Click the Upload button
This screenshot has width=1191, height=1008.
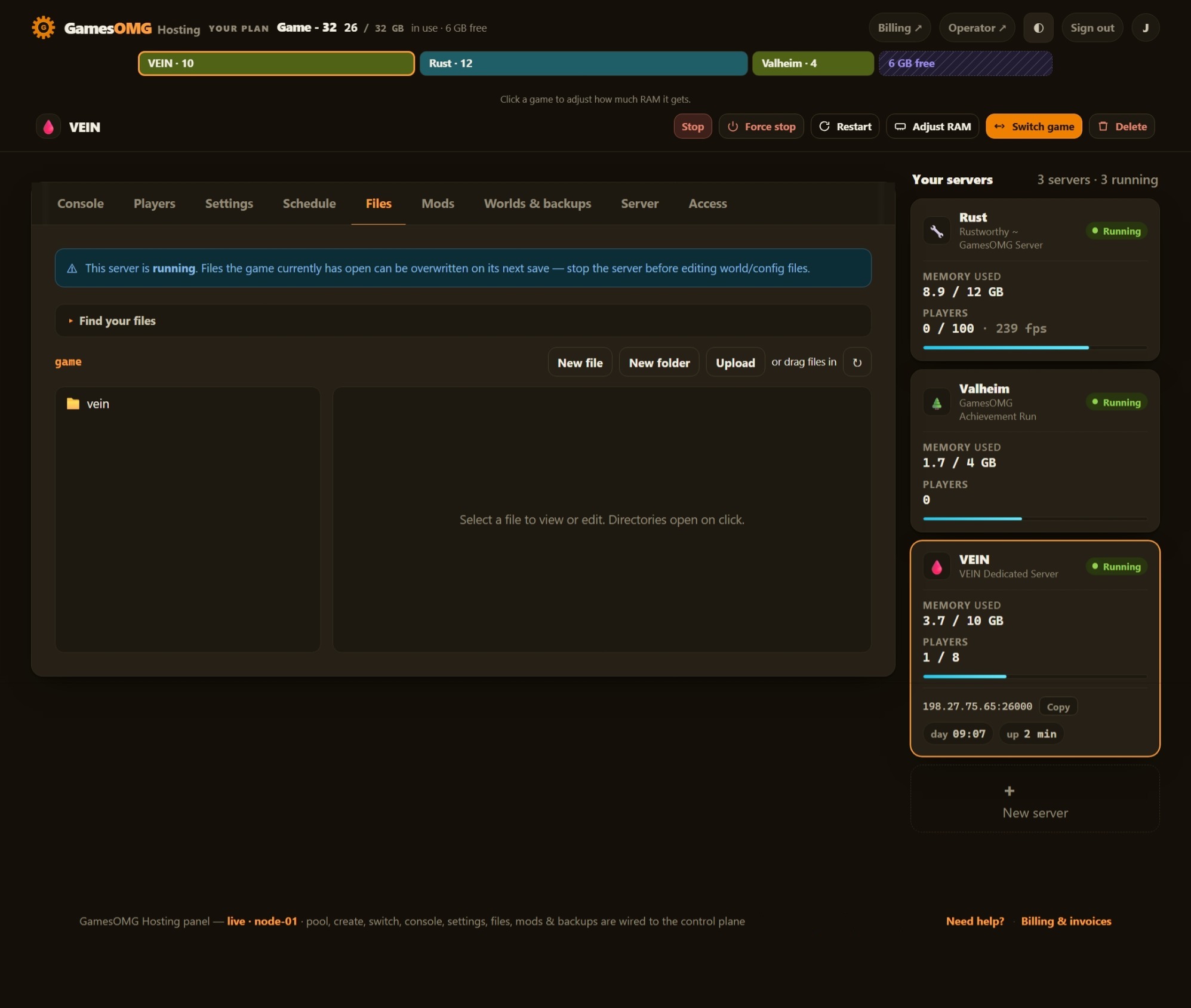pos(735,362)
